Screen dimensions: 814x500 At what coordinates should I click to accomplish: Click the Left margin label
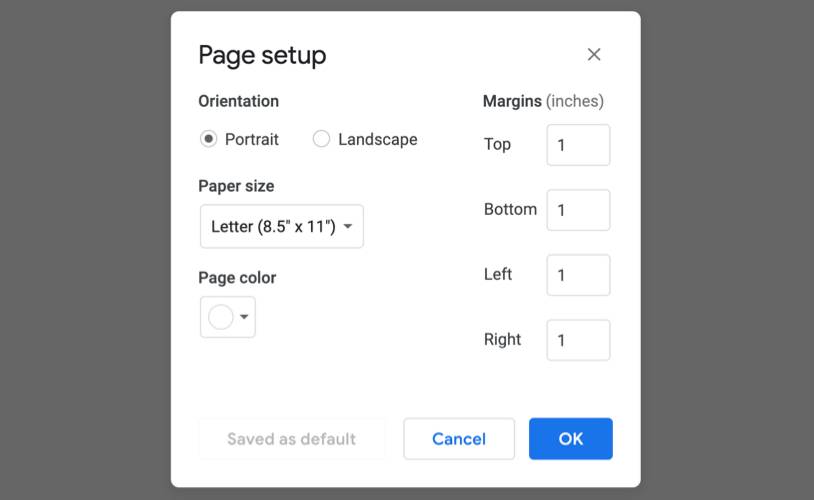[x=498, y=274]
